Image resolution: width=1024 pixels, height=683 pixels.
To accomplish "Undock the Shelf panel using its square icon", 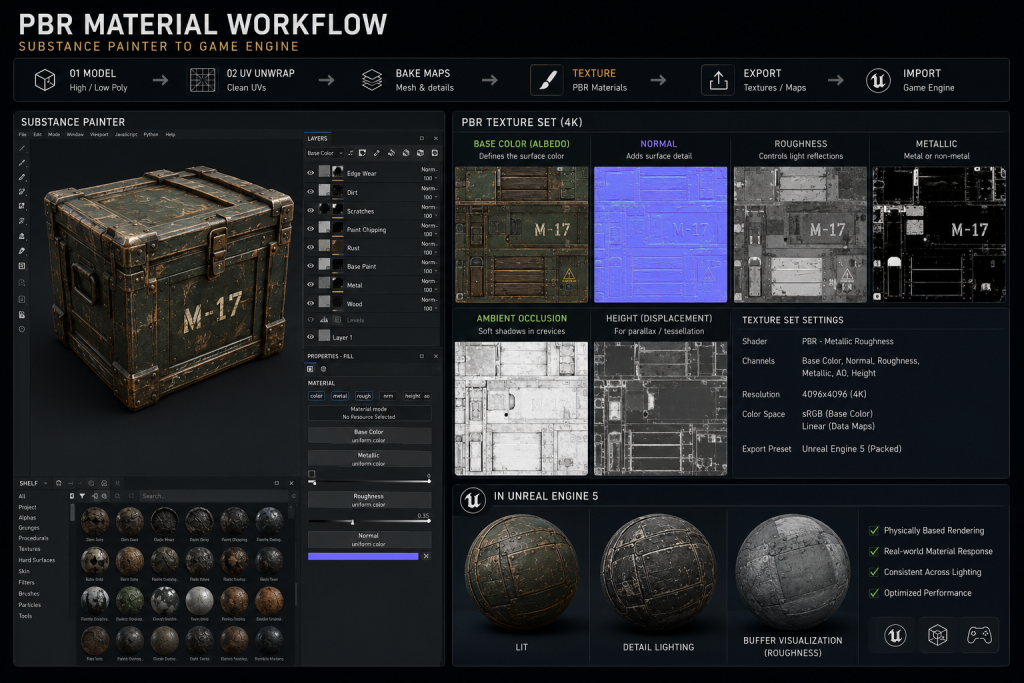I will pos(277,483).
